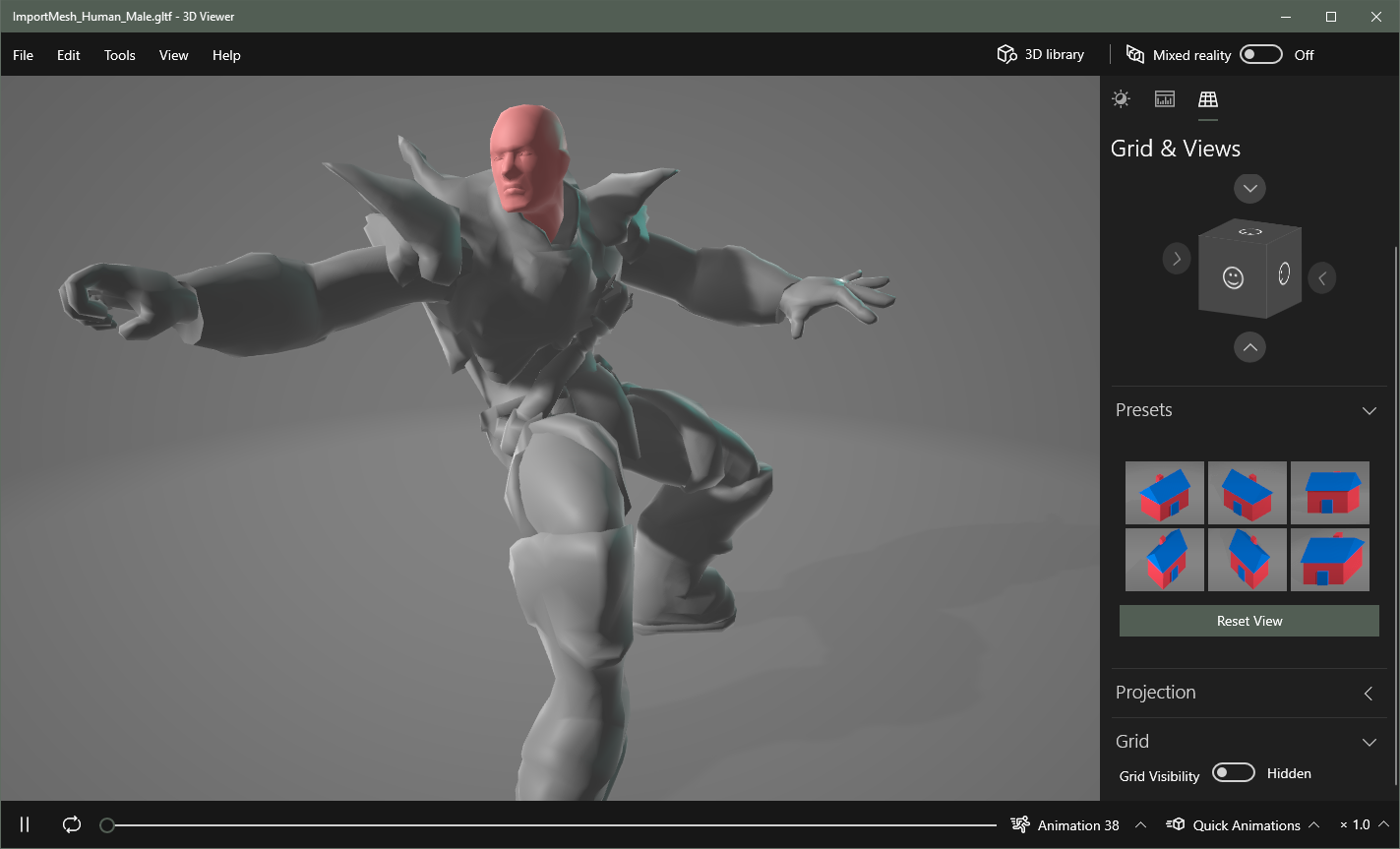
Task: Open the Stats & Shading chart tab
Action: coord(1165,98)
